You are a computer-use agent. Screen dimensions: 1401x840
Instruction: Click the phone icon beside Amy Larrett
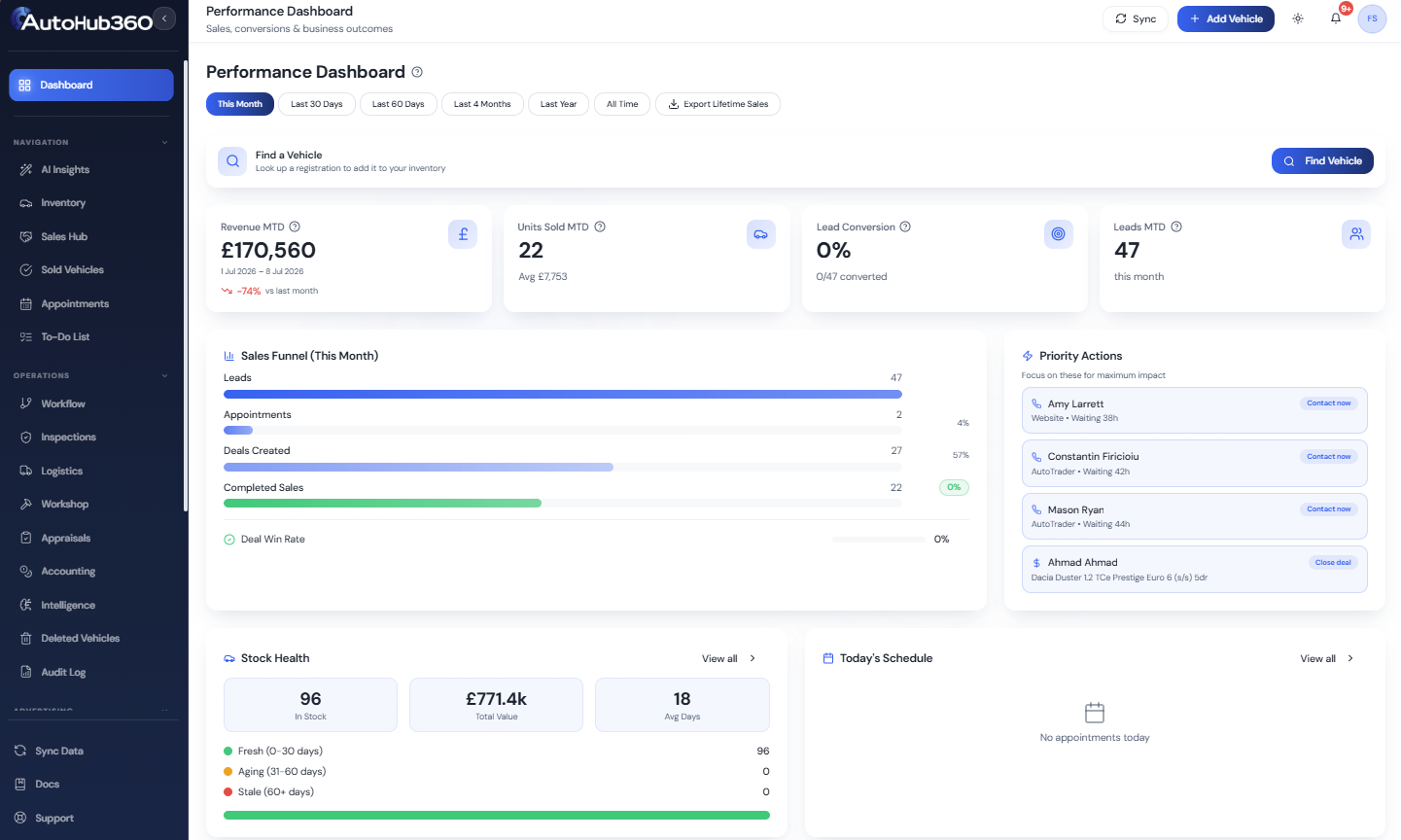point(1036,403)
